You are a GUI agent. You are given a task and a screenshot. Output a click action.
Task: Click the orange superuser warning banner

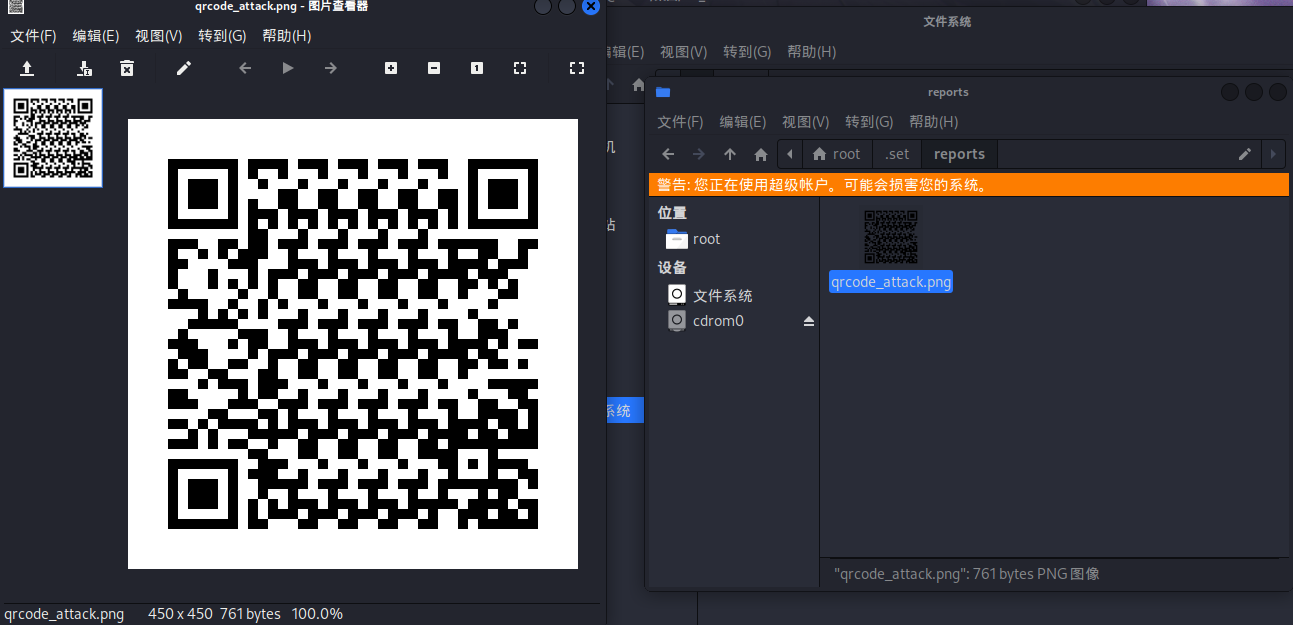pos(968,185)
